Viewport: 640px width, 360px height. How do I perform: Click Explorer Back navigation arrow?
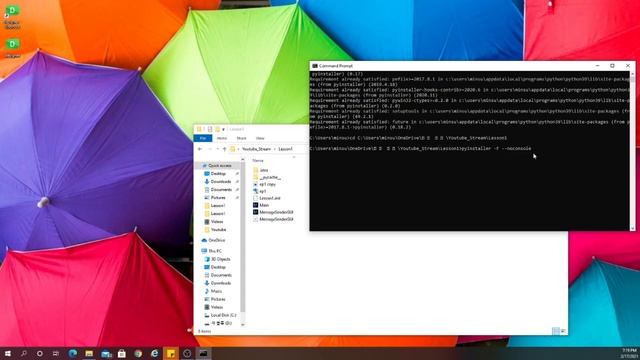click(x=200, y=149)
